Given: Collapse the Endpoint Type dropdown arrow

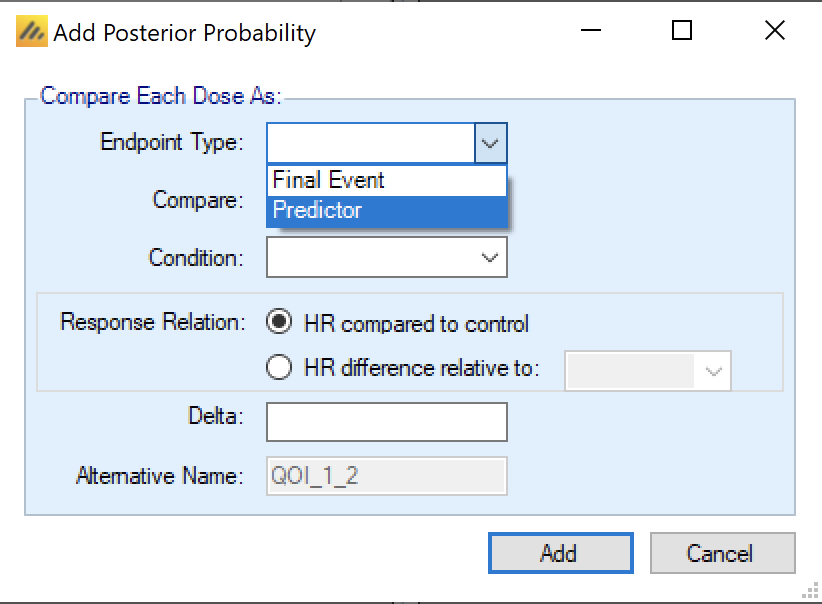Looking at the screenshot, I should 489,143.
